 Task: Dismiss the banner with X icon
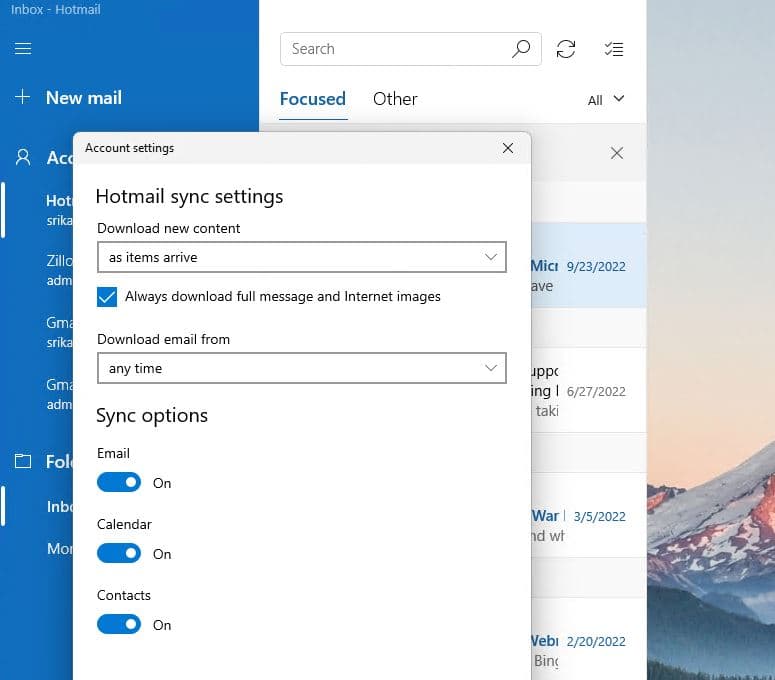coord(617,153)
